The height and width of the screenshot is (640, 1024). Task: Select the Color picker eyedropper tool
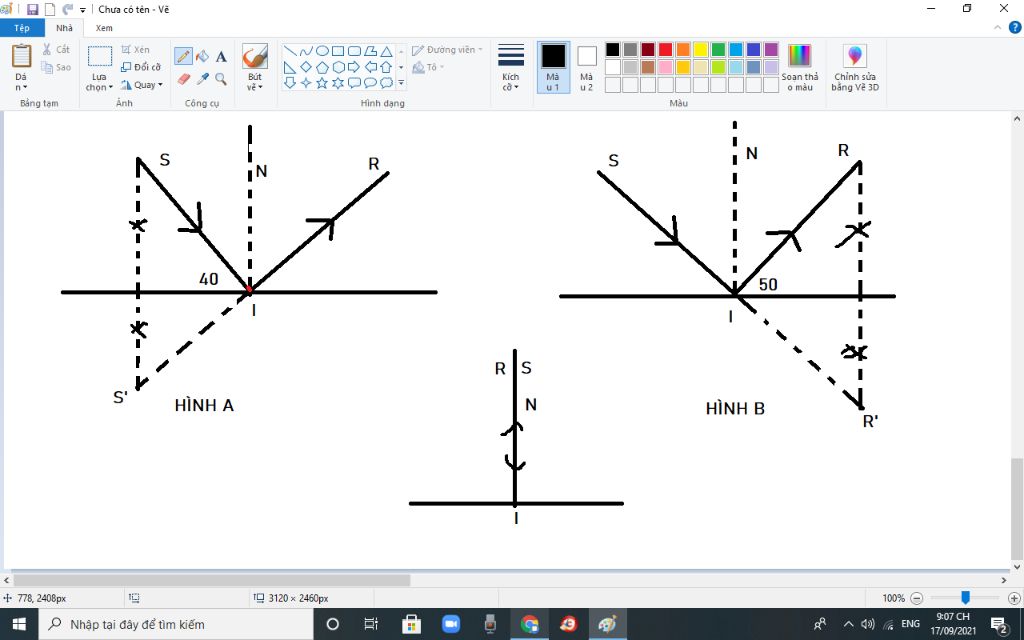(x=202, y=79)
